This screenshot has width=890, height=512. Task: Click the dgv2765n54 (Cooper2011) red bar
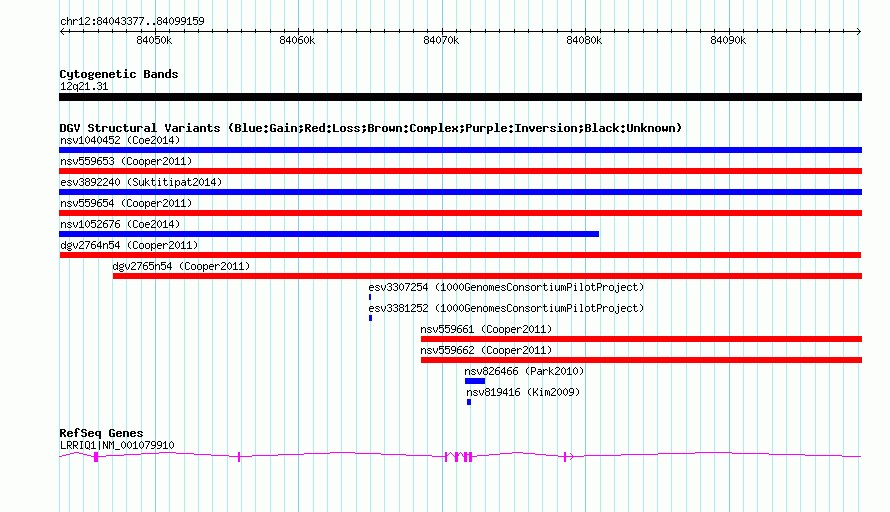tap(487, 276)
